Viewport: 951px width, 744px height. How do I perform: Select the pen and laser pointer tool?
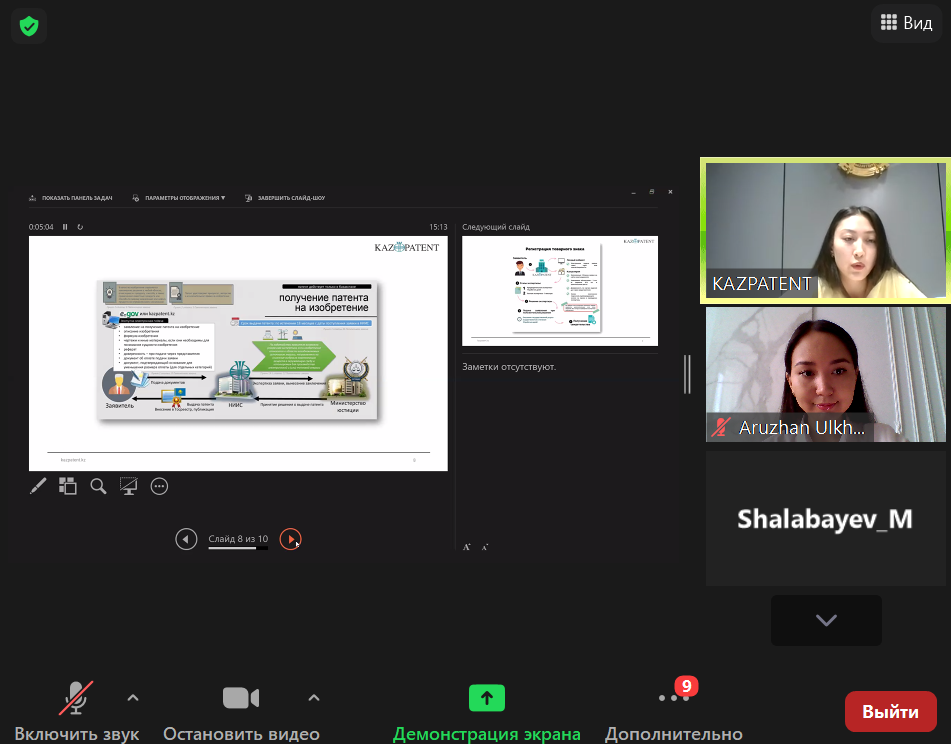coord(38,486)
